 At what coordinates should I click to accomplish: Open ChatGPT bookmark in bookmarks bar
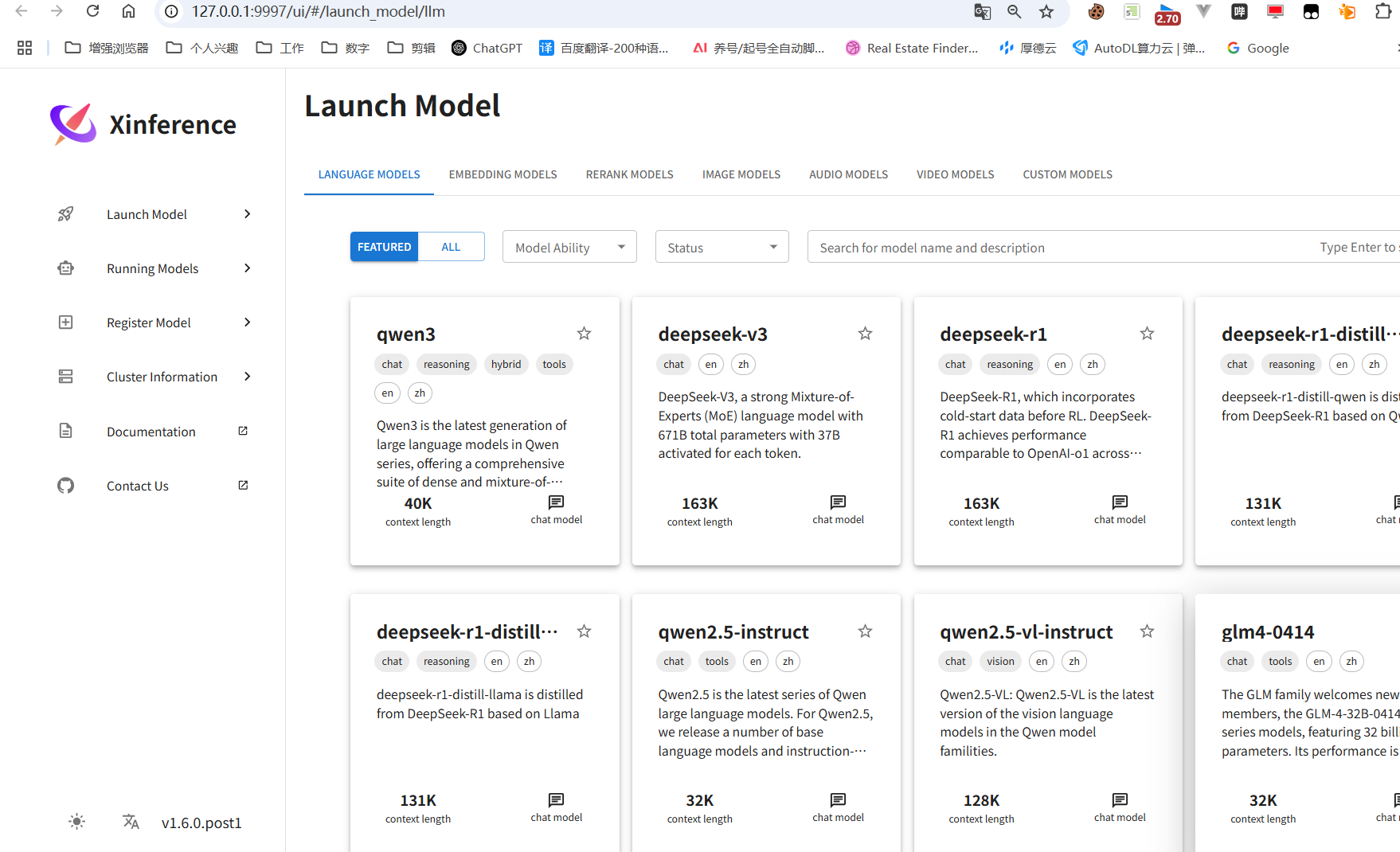tap(487, 48)
